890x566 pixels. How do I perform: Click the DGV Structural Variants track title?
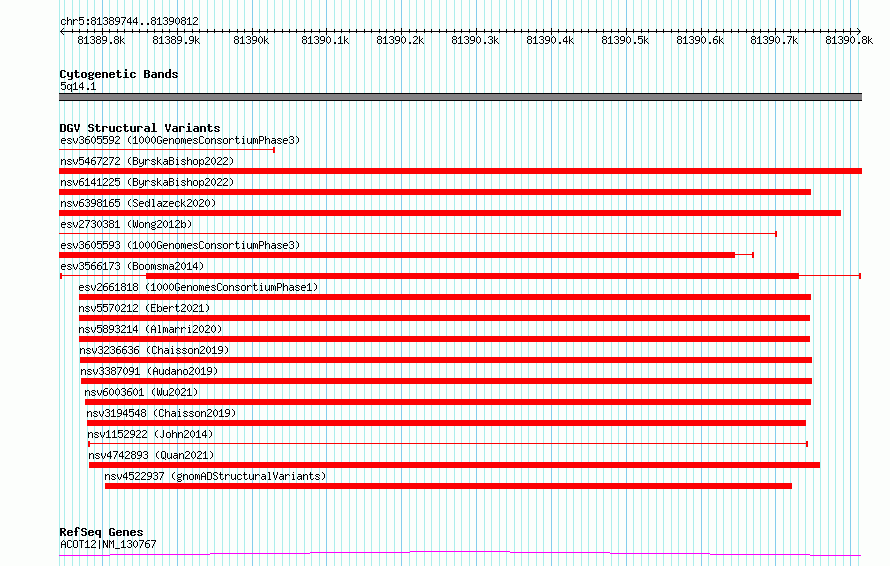point(140,128)
